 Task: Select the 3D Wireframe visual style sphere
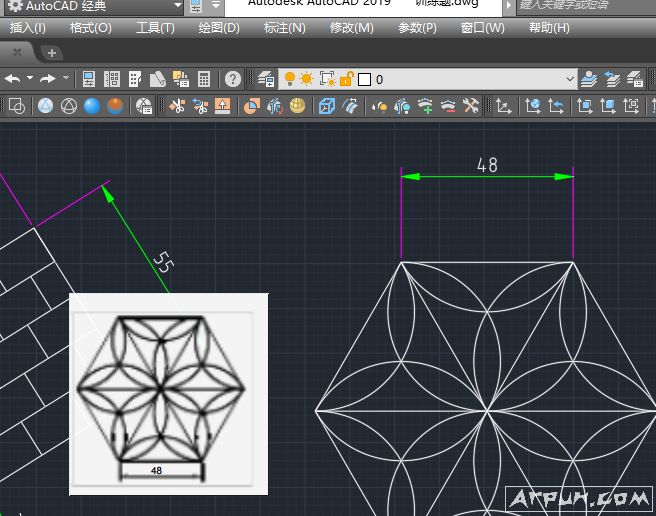[45, 106]
